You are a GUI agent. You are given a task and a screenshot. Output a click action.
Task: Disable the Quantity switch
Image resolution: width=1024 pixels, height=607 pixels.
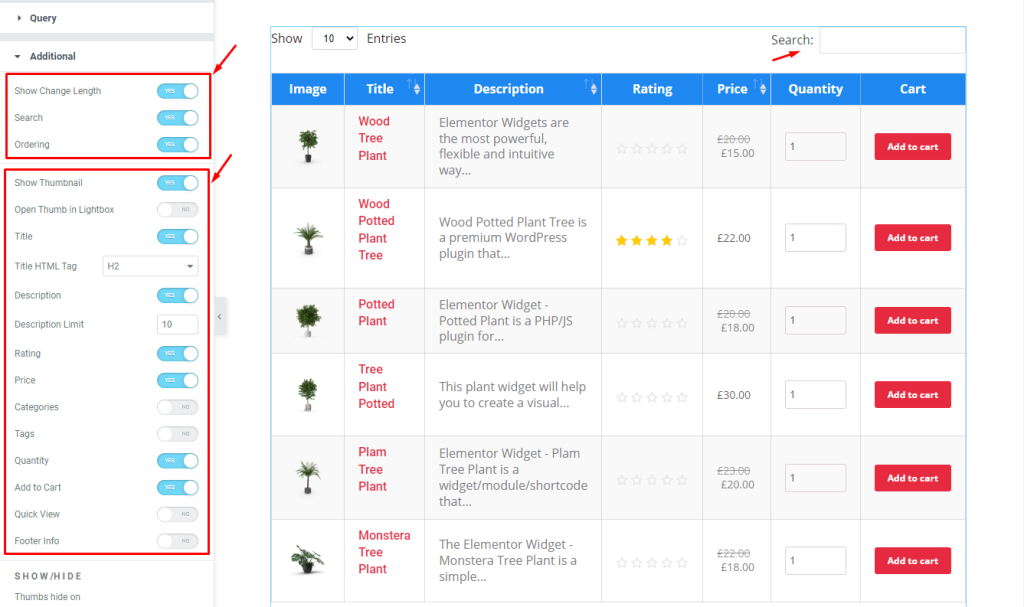[178, 461]
